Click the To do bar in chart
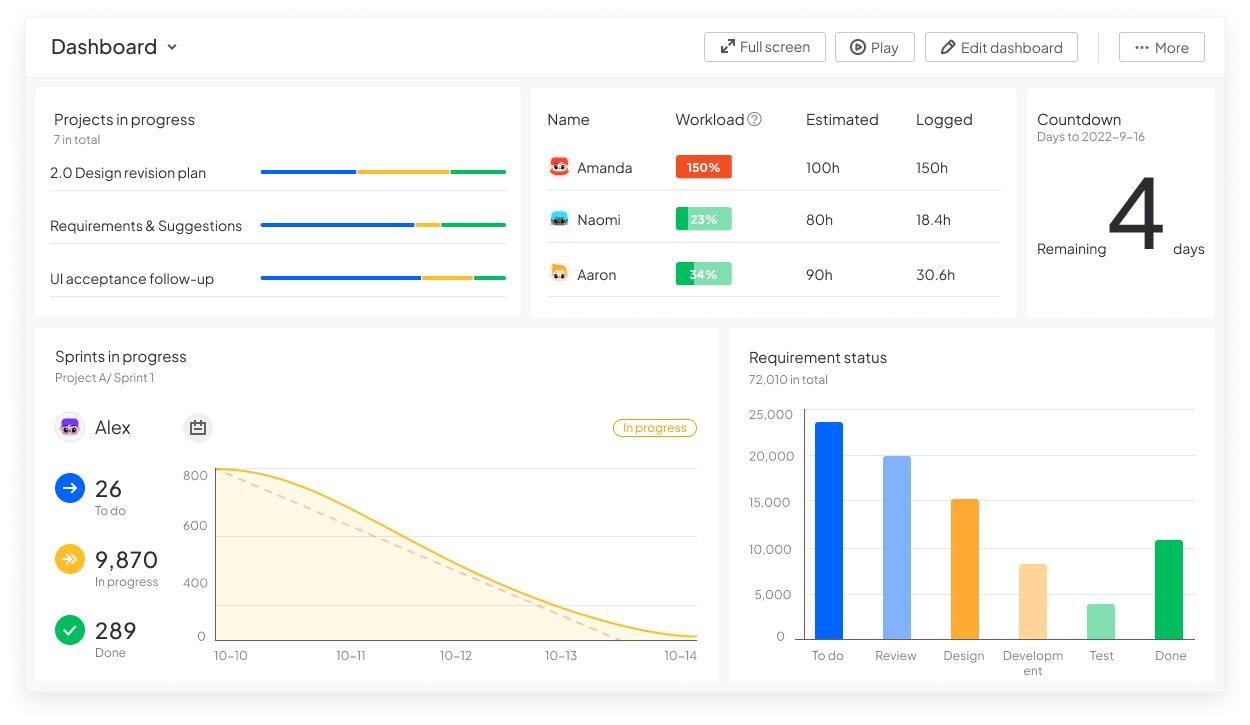The image size is (1250, 725). 829,530
